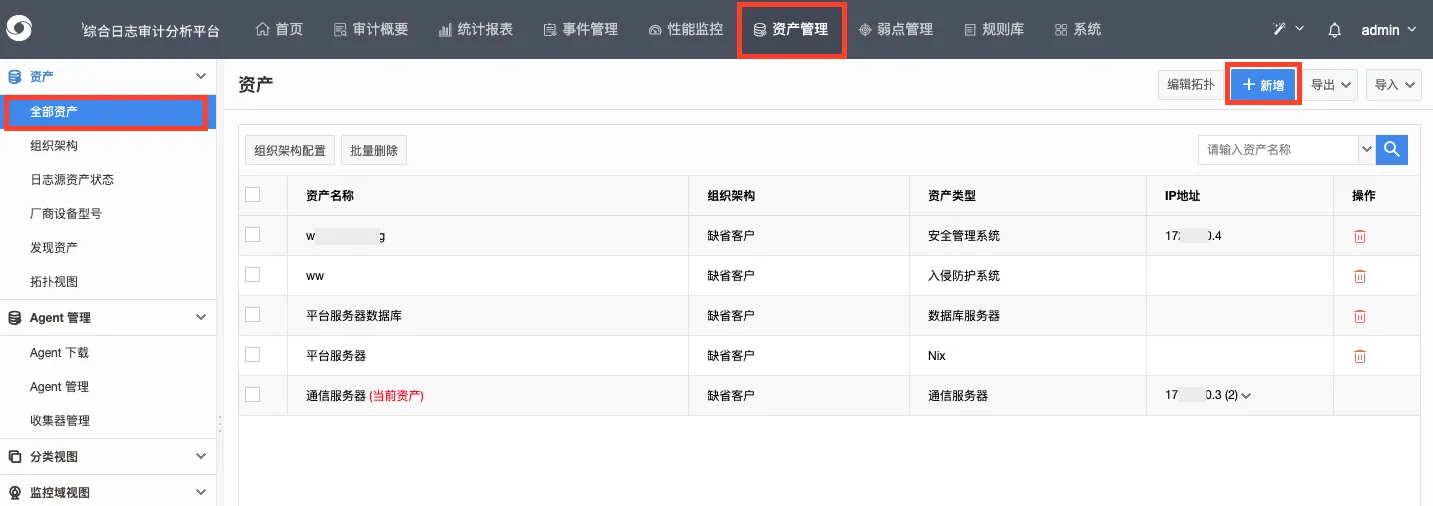Click the 请输入资产名称 search field
The height and width of the screenshot is (506, 1433).
pos(1278,149)
